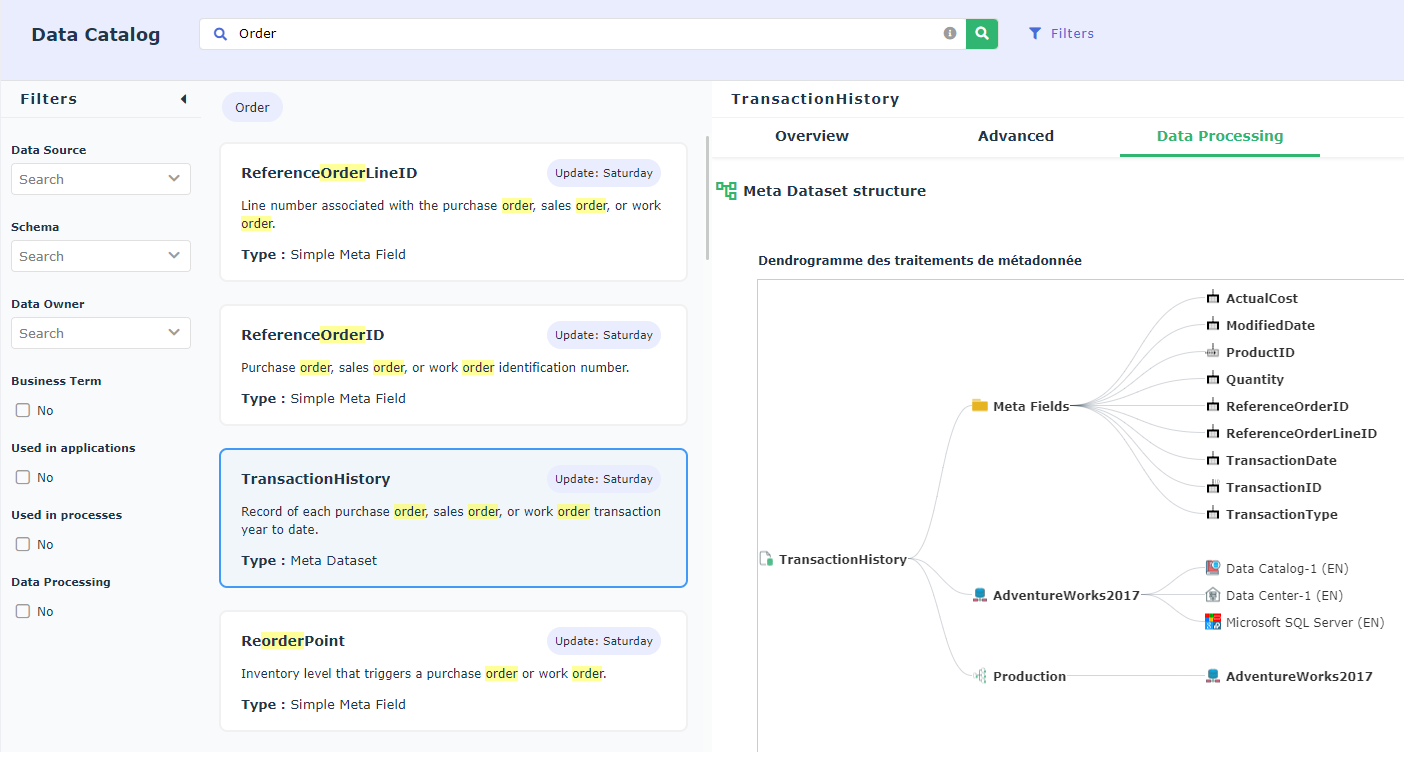Click the Filters link in header
The image size is (1404, 761).
click(x=1061, y=34)
